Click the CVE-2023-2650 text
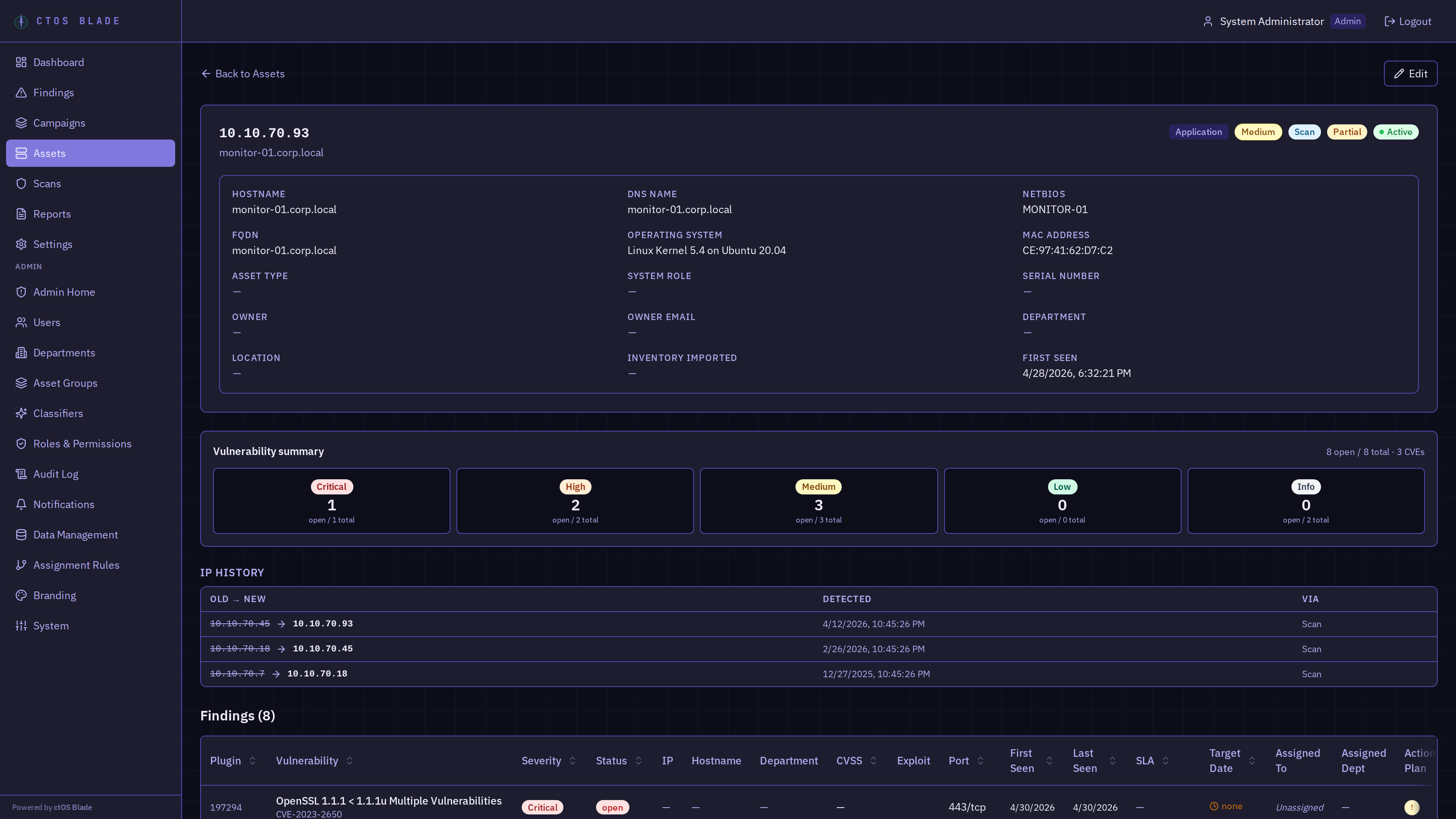1456x819 pixels. pos(309,814)
